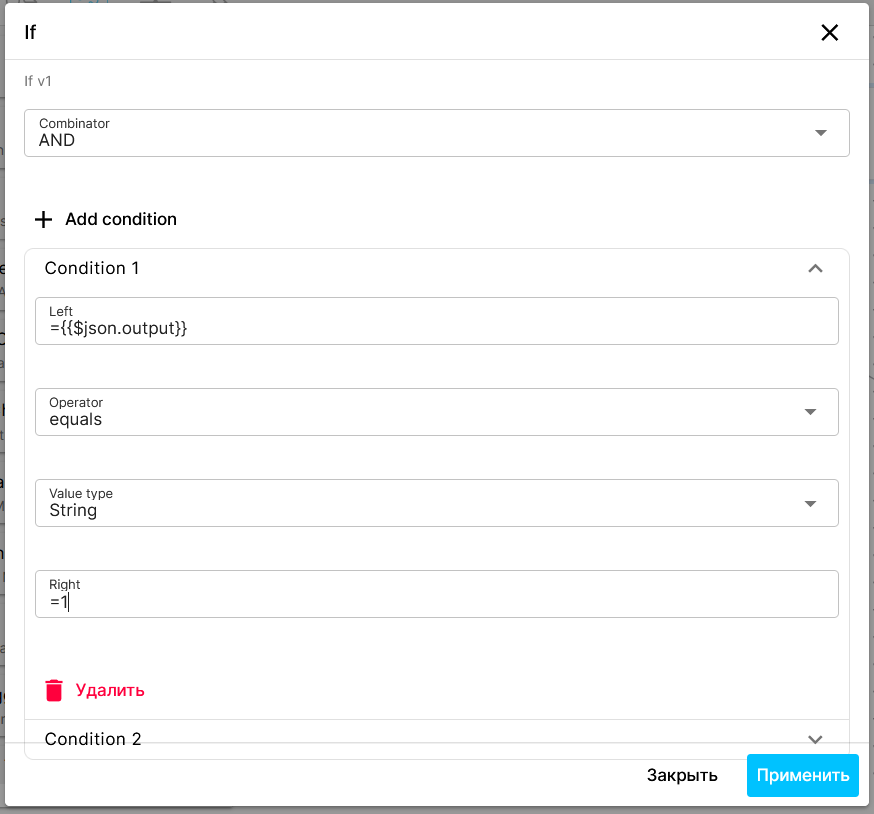Viewport: 874px width, 814px height.
Task: Select the equals operator value
Action: (76, 419)
